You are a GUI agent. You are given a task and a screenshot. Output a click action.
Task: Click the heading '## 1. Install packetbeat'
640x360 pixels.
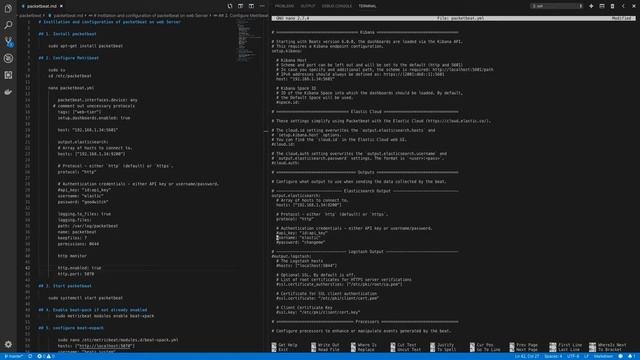(x=67, y=34)
